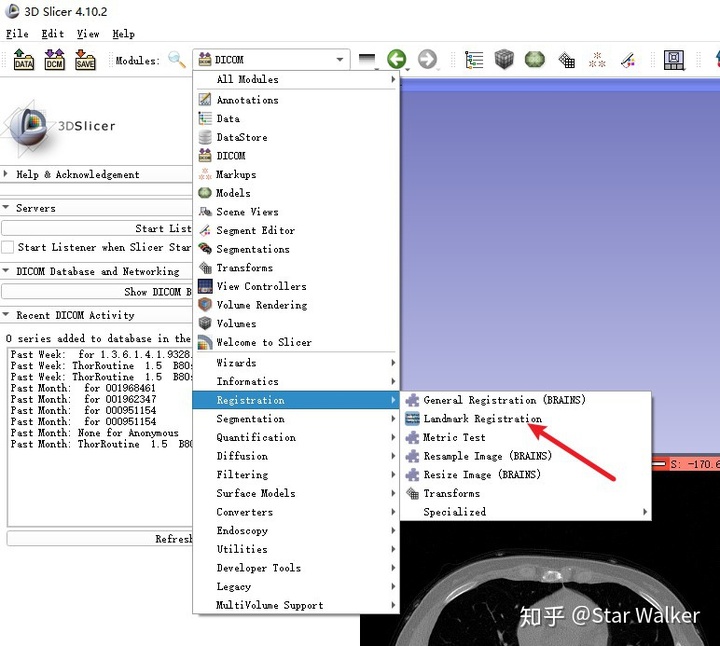Open the Markups toolbar icon
This screenshot has width=720, height=646.
coord(597,60)
